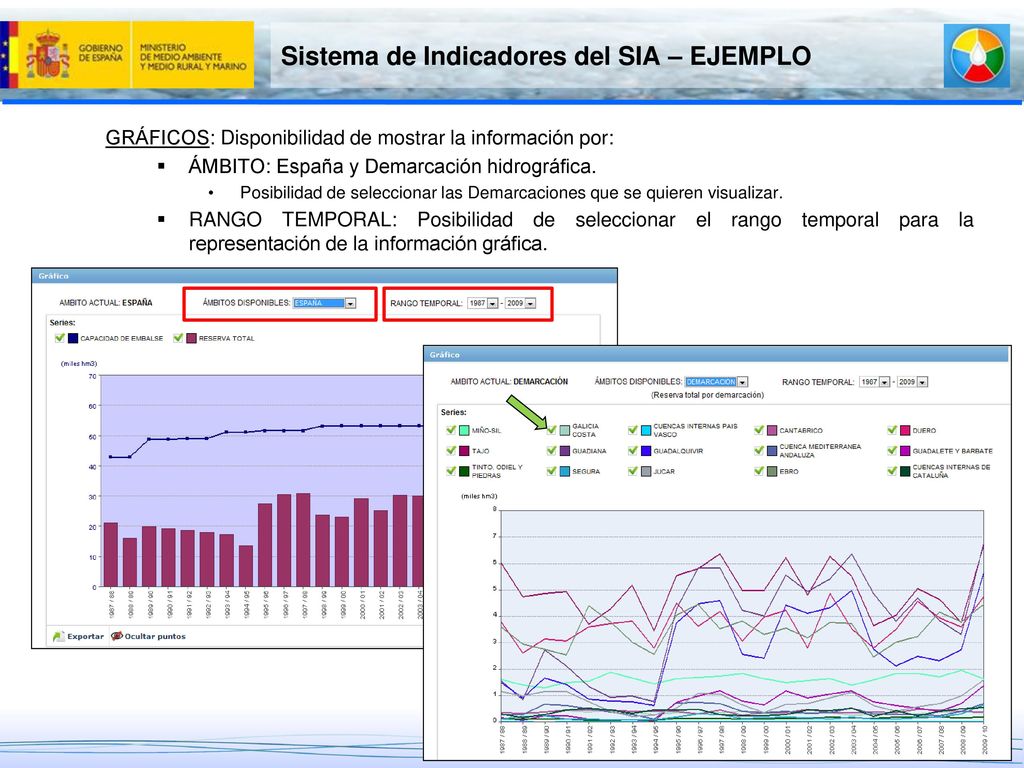Screen dimensions: 1024x768
Task: Open the 1987 start year dropdown, España chart
Action: 483,303
